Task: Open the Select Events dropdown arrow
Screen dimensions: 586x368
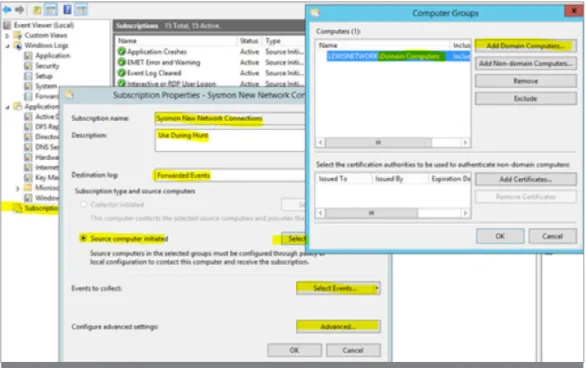Action: pyautogui.click(x=377, y=288)
